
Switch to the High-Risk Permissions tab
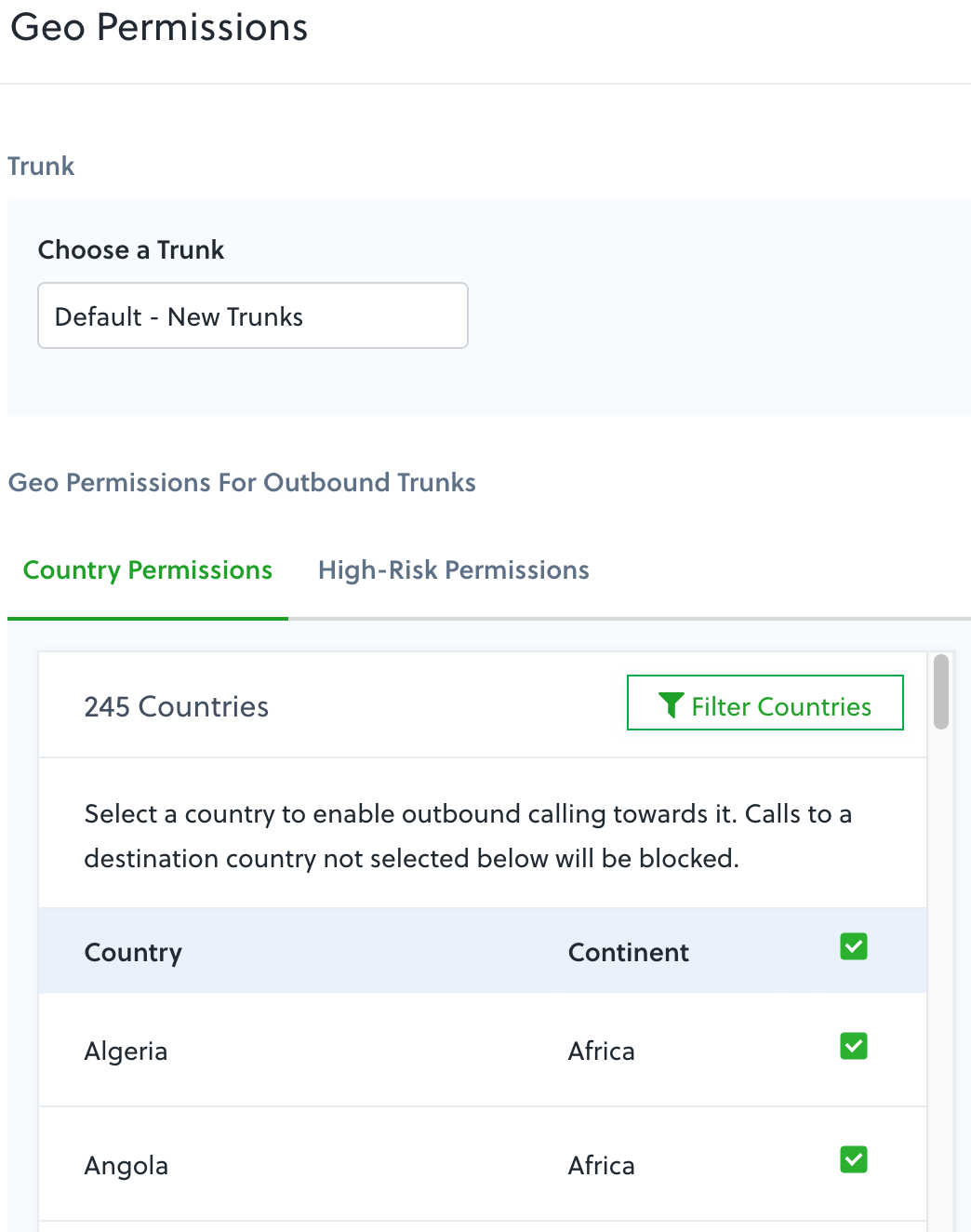[x=453, y=570]
